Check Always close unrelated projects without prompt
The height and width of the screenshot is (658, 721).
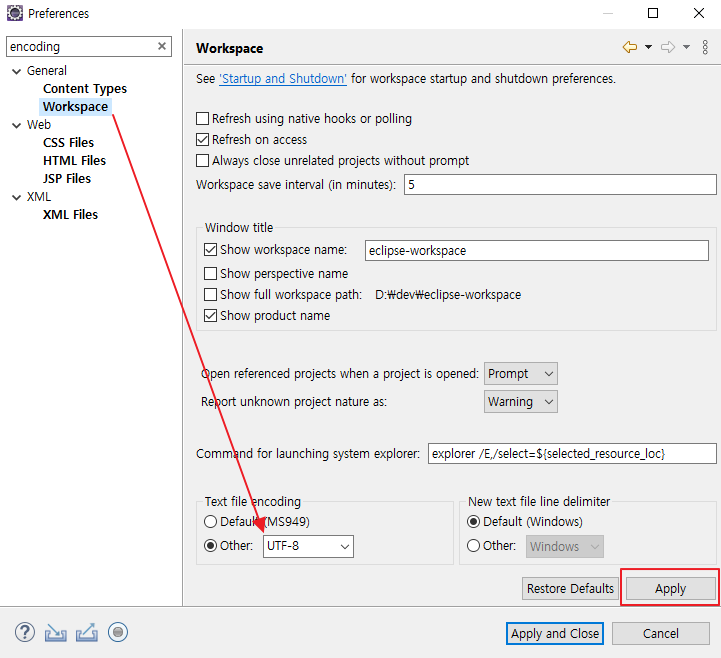202,160
